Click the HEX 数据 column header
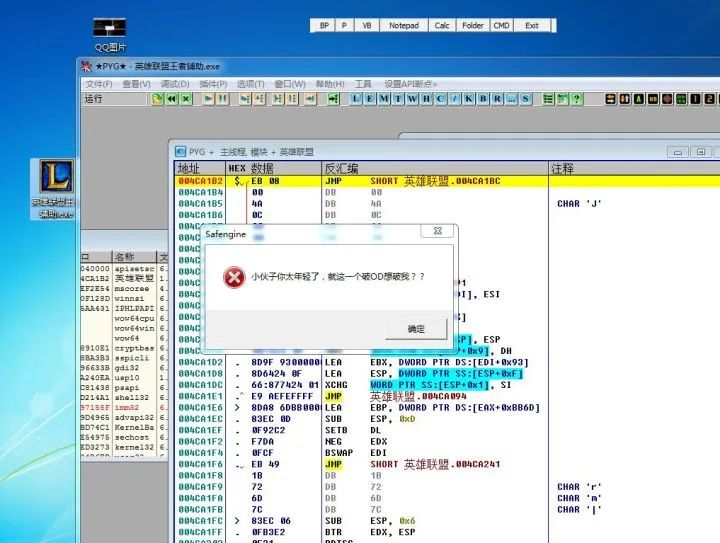 tap(274, 168)
